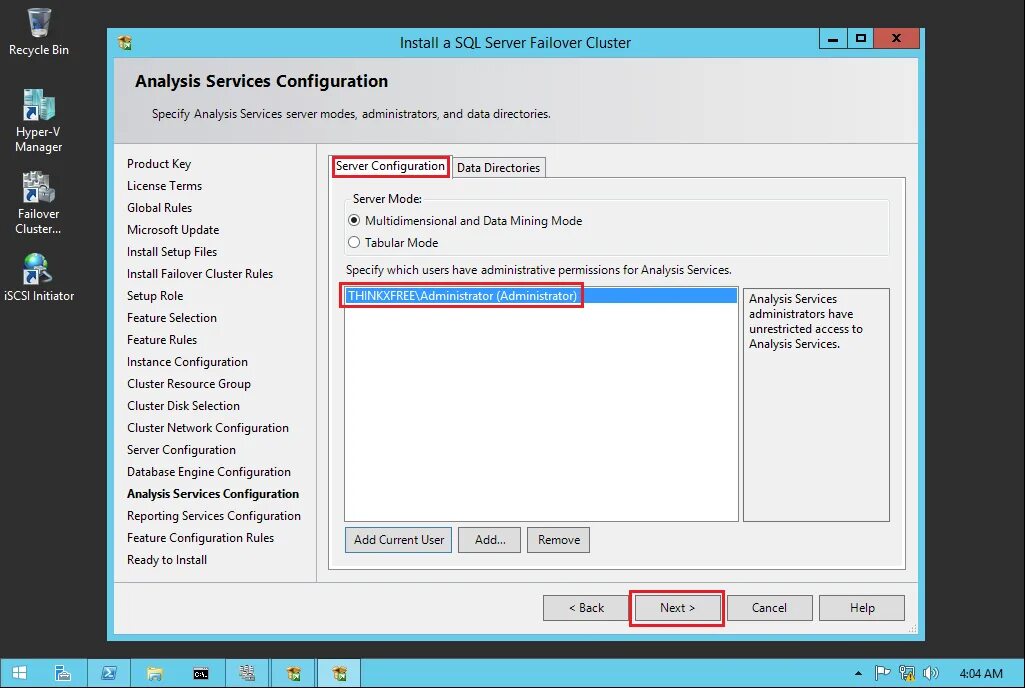Click Cluster Resource Group step
The width and height of the screenshot is (1025, 688).
coord(189,384)
